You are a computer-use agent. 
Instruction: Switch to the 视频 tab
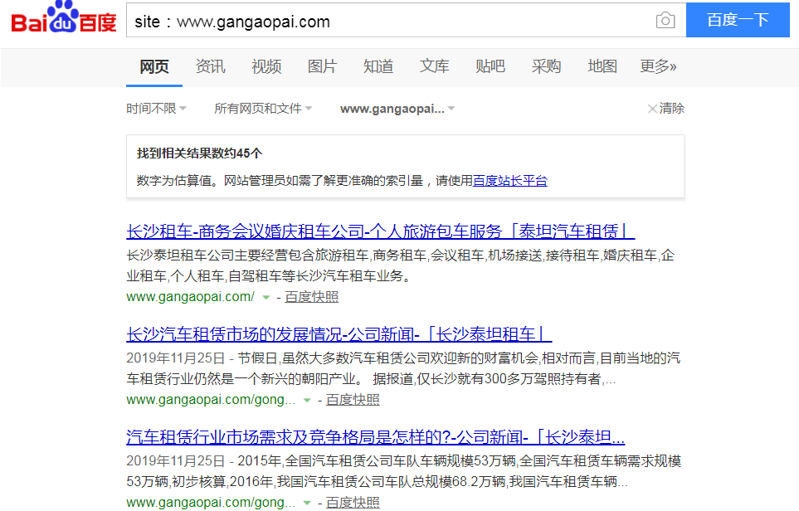pyautogui.click(x=266, y=67)
